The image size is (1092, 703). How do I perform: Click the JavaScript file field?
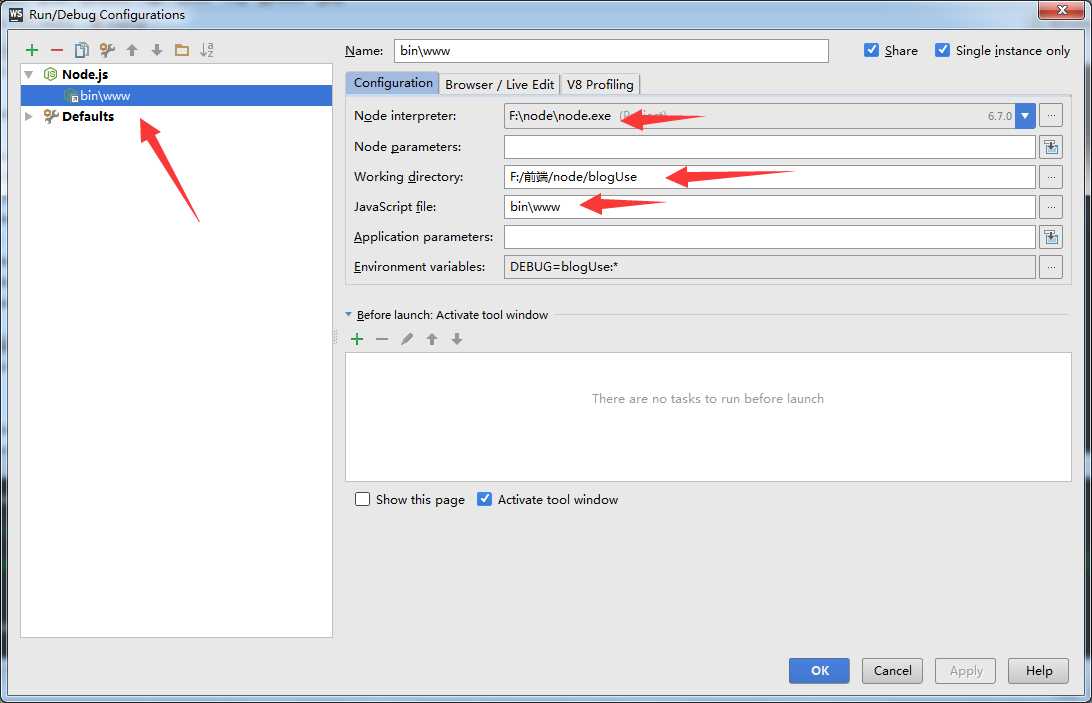point(770,207)
